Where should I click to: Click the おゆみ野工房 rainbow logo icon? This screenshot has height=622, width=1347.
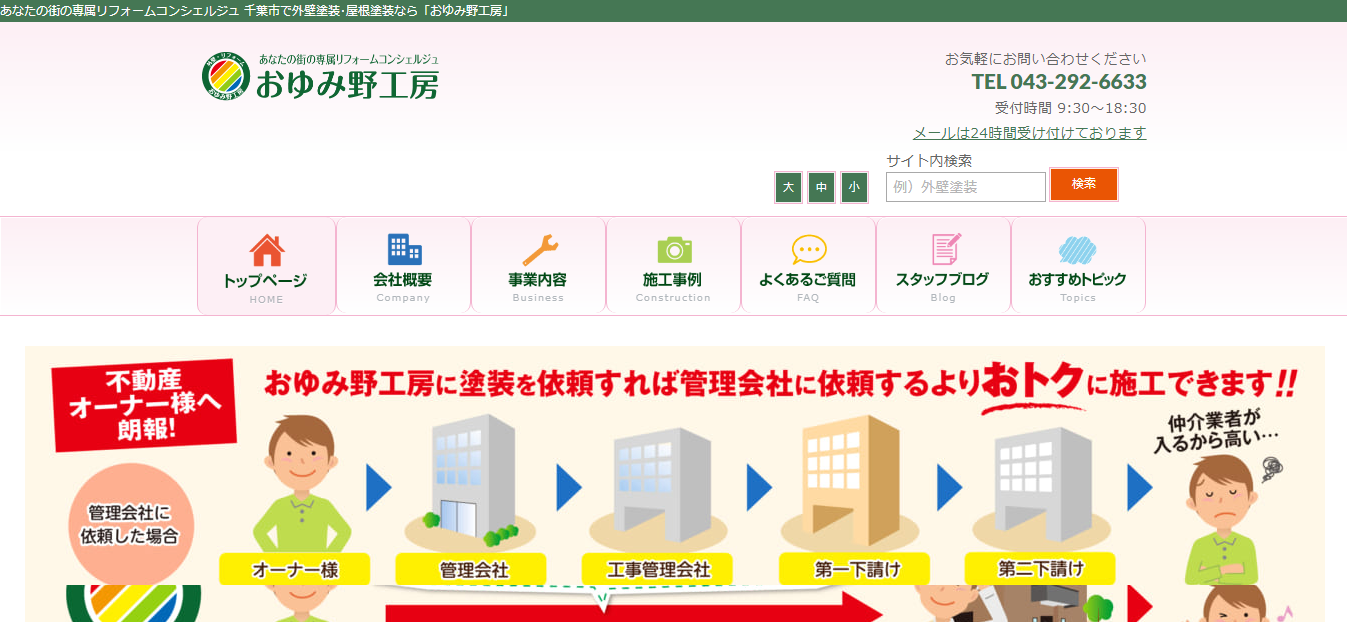tap(225, 76)
